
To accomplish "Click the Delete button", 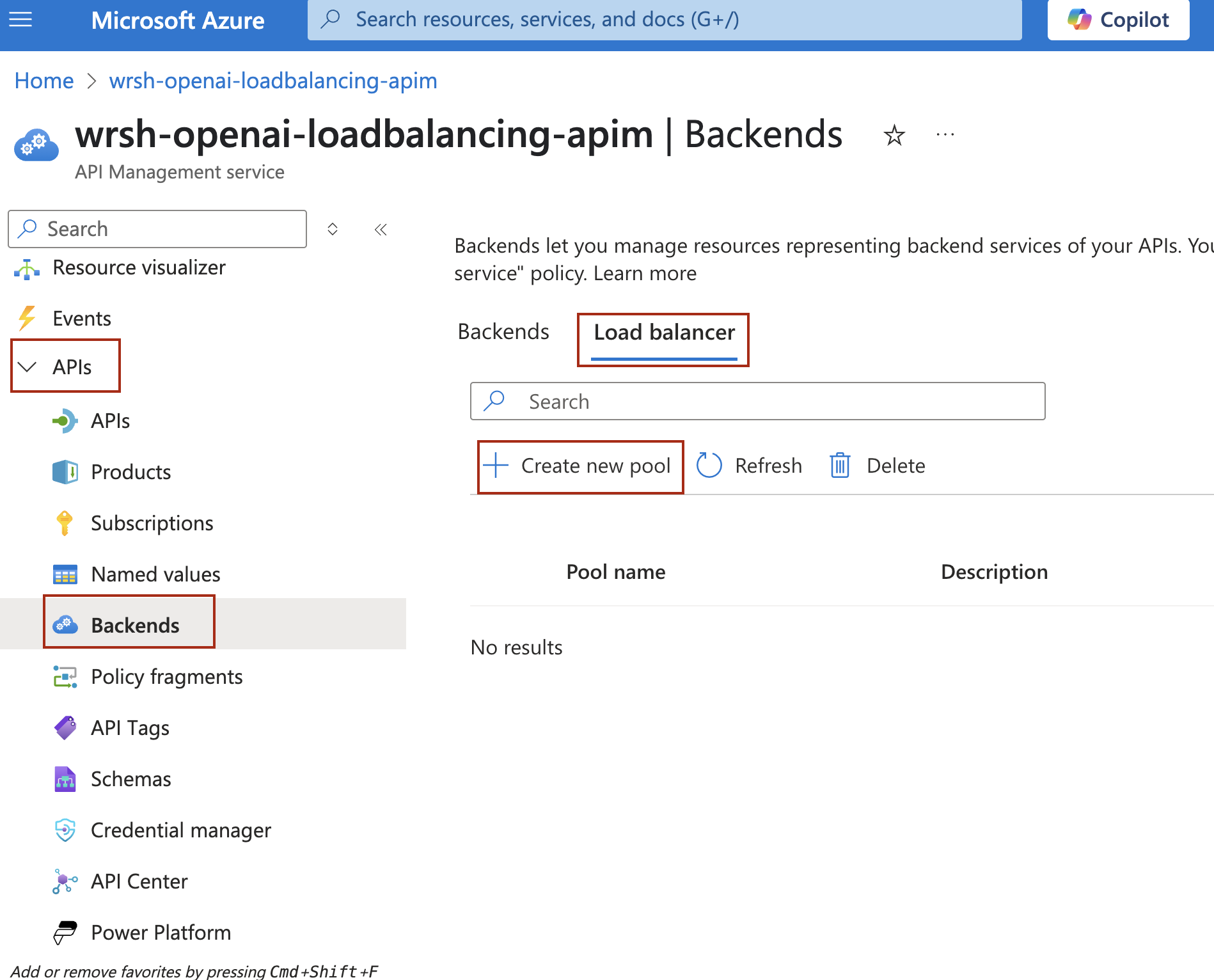I will [877, 466].
